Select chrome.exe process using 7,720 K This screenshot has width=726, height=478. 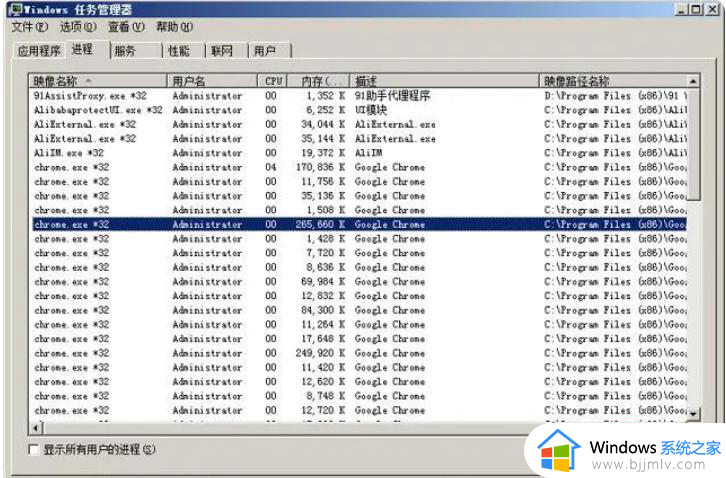[x=359, y=253]
